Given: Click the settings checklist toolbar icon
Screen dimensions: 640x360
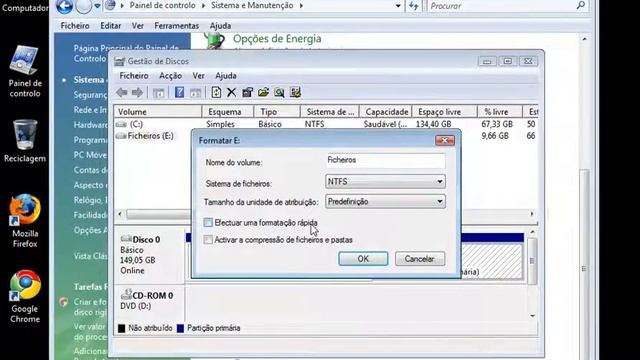Looking at the screenshot, I should [295, 93].
